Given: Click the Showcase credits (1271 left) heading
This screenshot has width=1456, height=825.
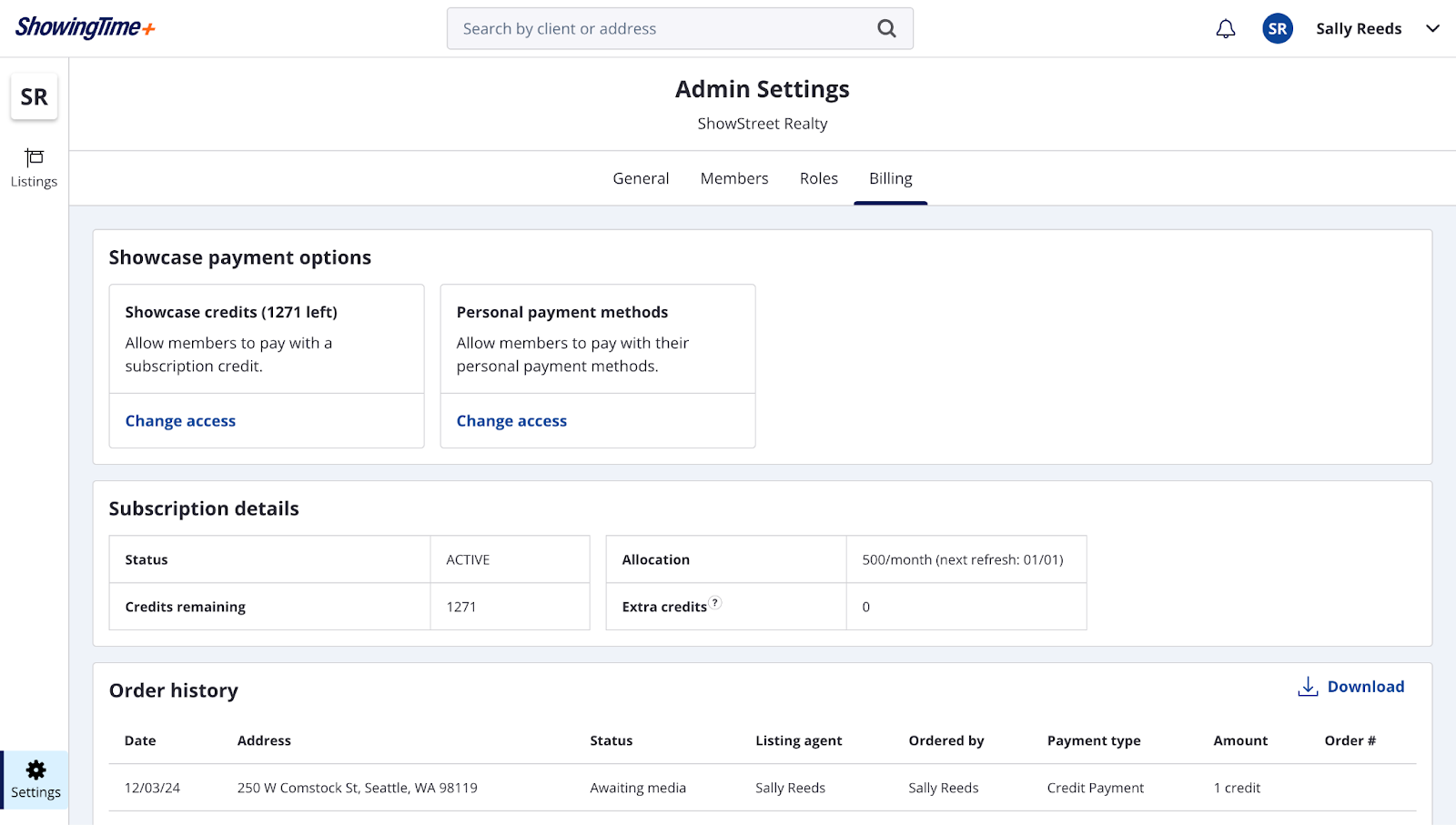Looking at the screenshot, I should [231, 312].
